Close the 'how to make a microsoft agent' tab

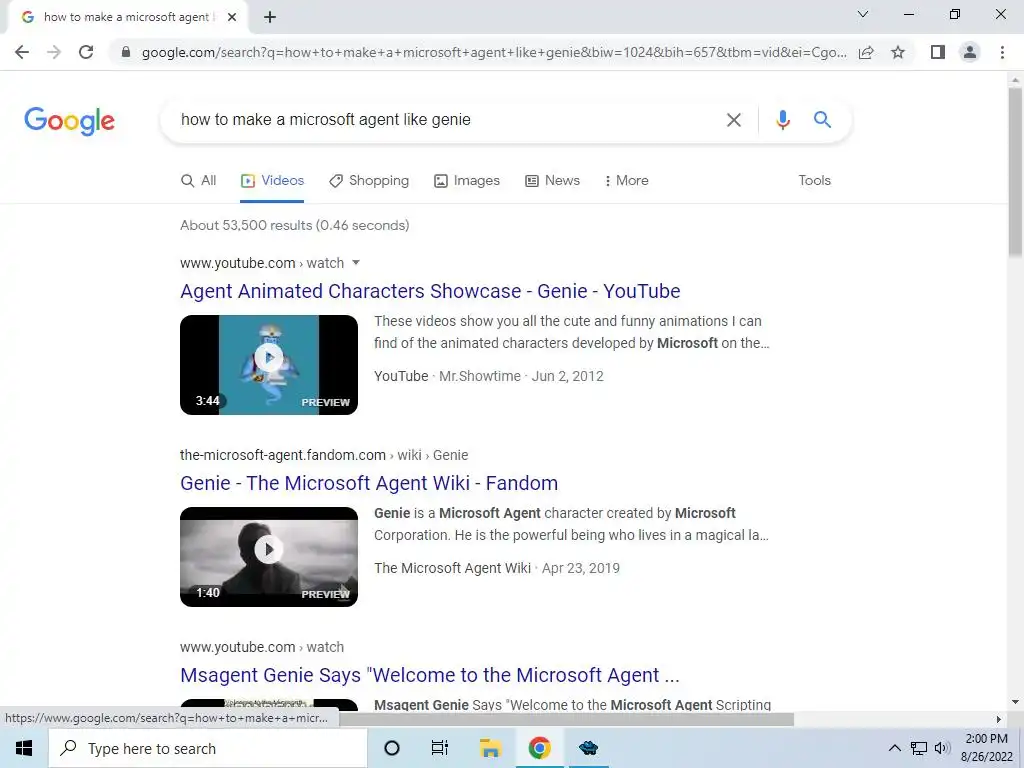click(x=232, y=18)
